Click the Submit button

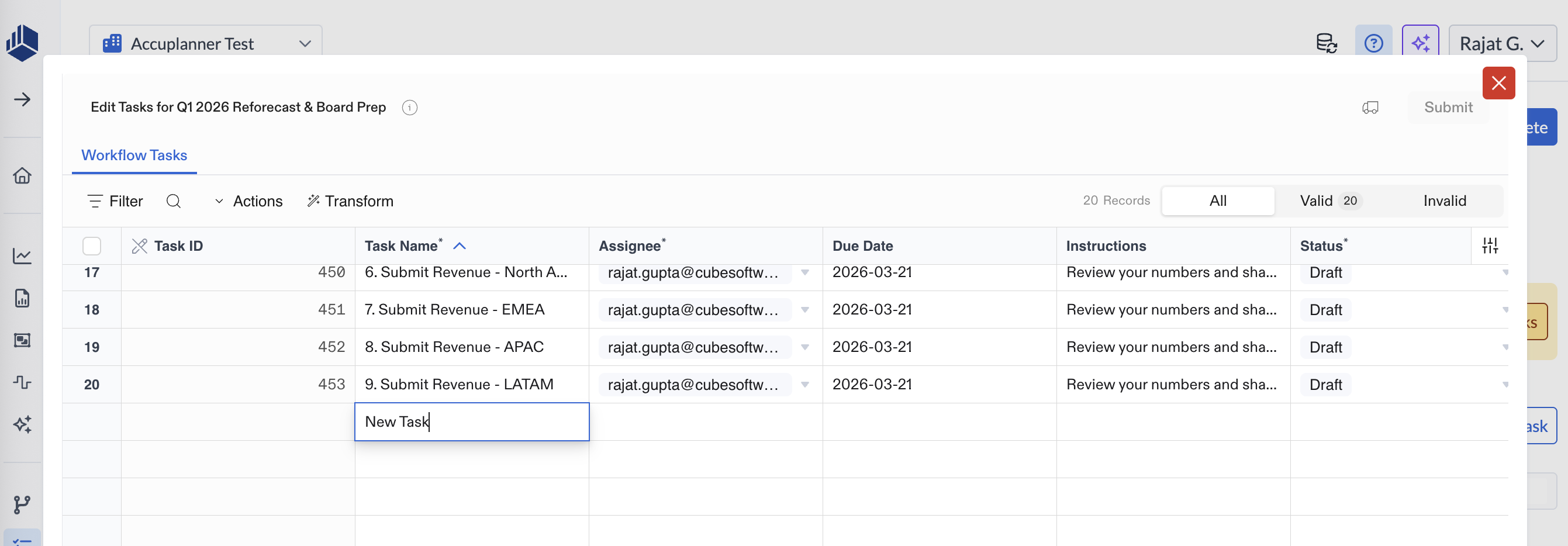(1448, 108)
